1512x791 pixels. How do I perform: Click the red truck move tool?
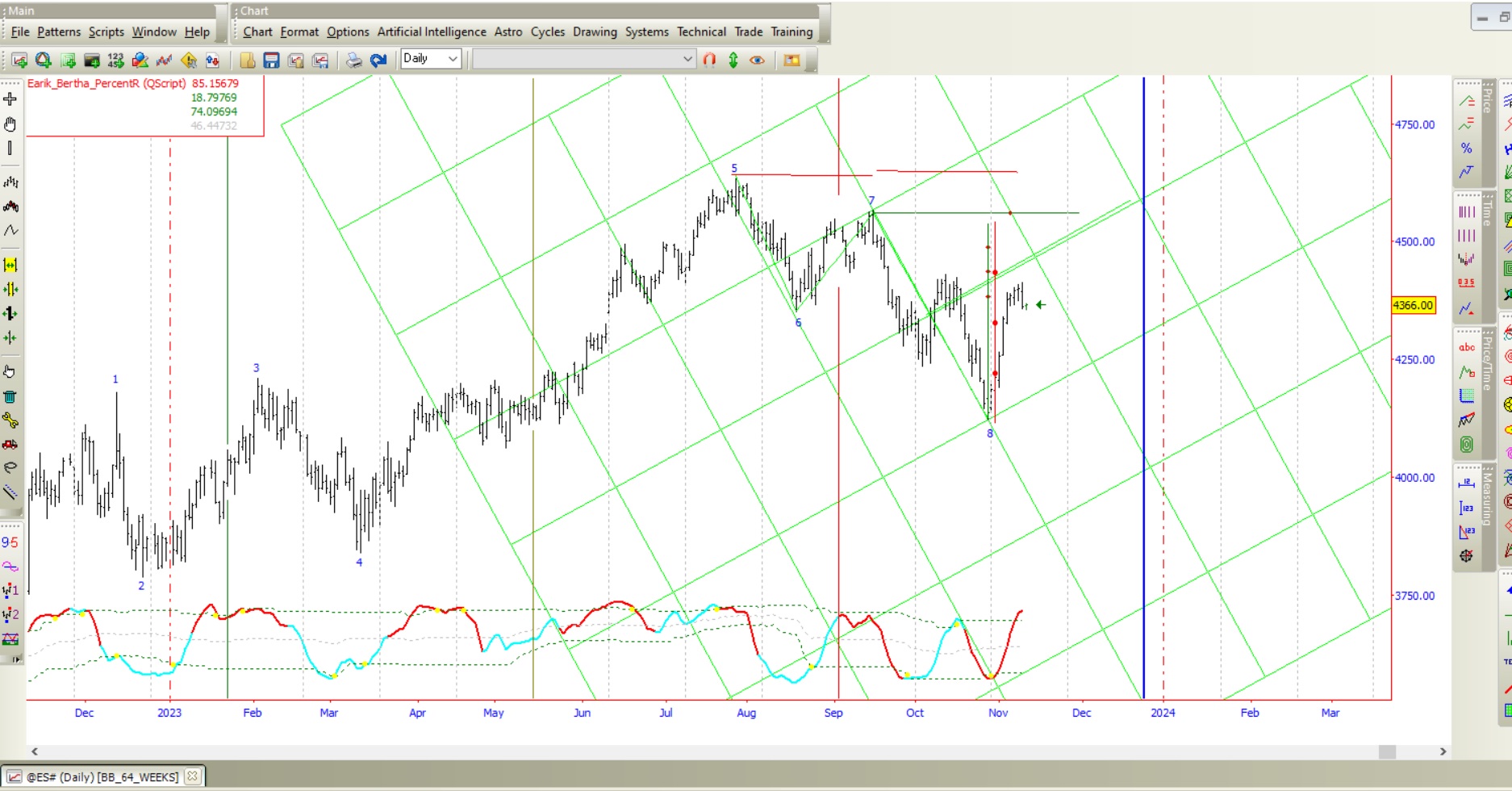(10, 444)
